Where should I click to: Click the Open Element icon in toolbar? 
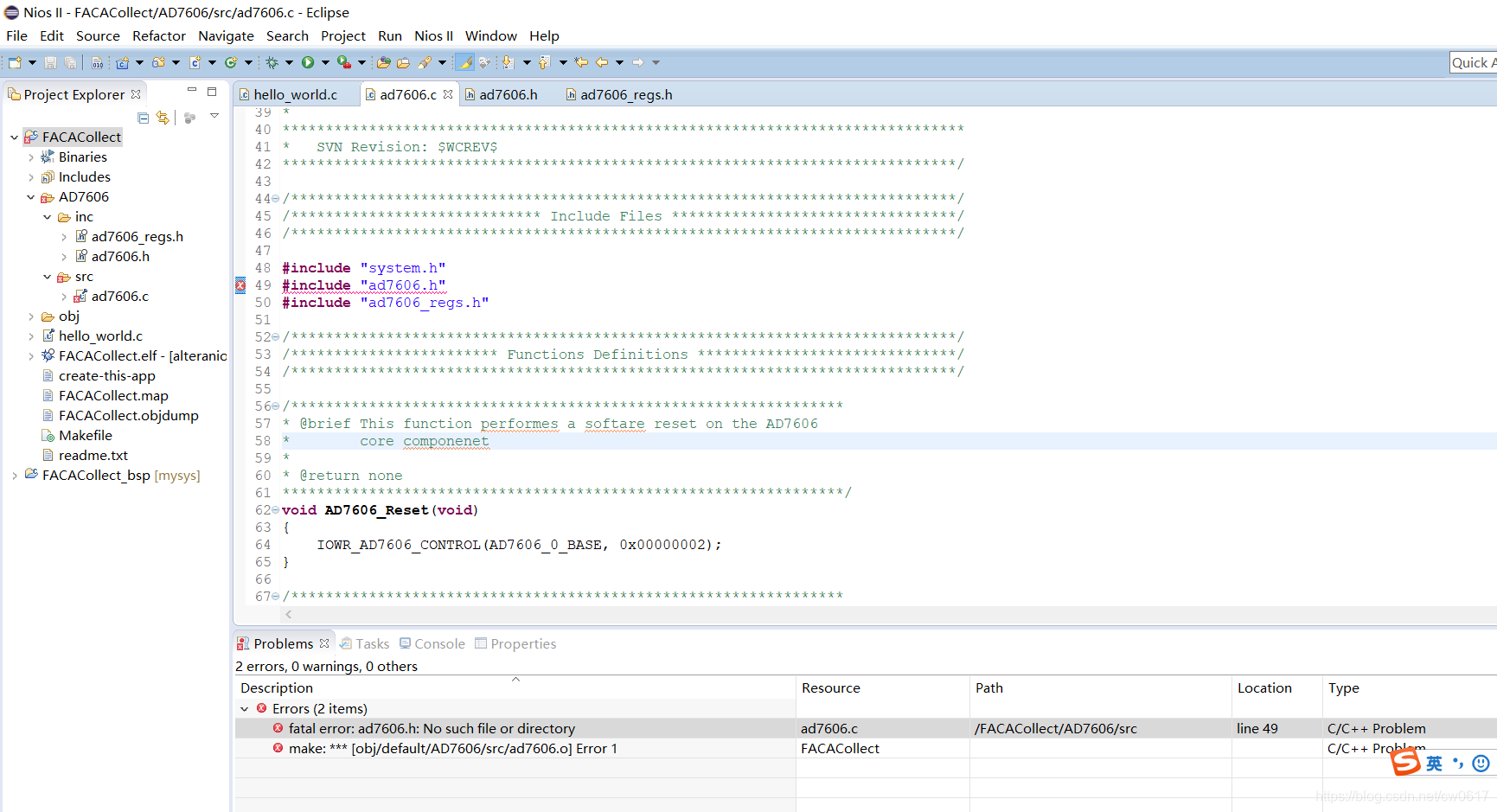[x=383, y=62]
